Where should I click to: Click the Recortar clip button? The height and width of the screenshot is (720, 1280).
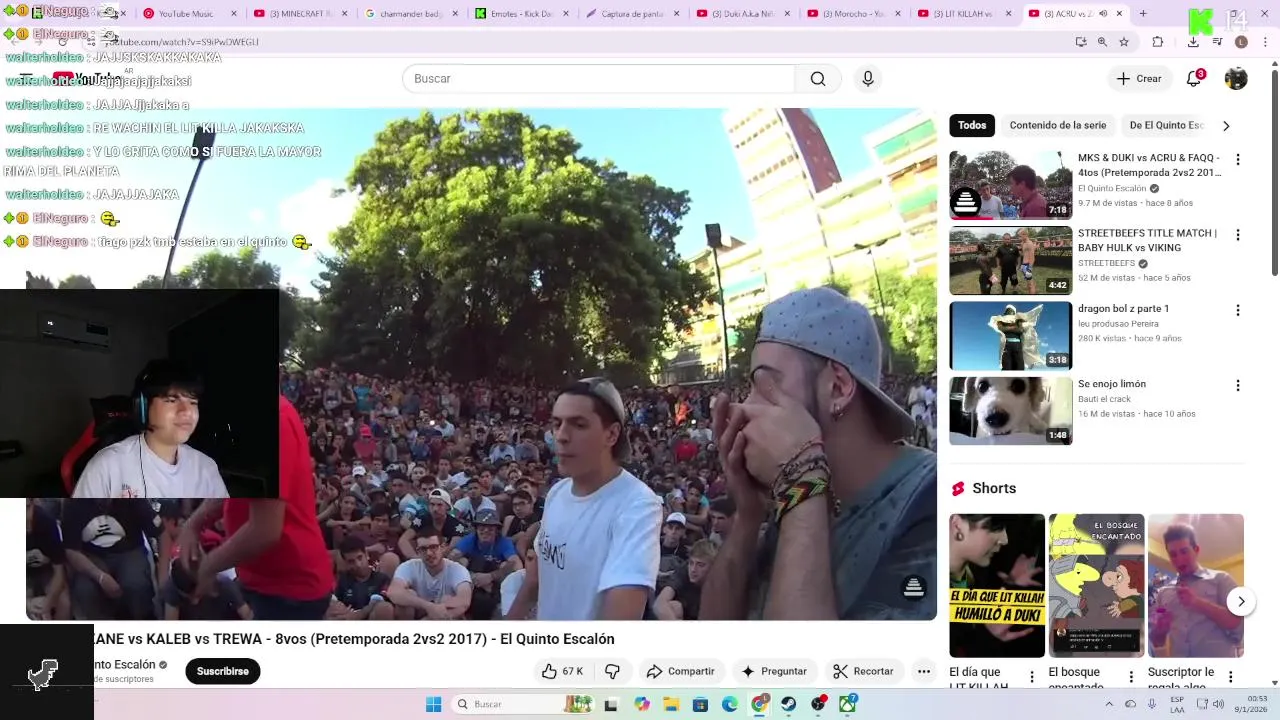[x=863, y=671]
